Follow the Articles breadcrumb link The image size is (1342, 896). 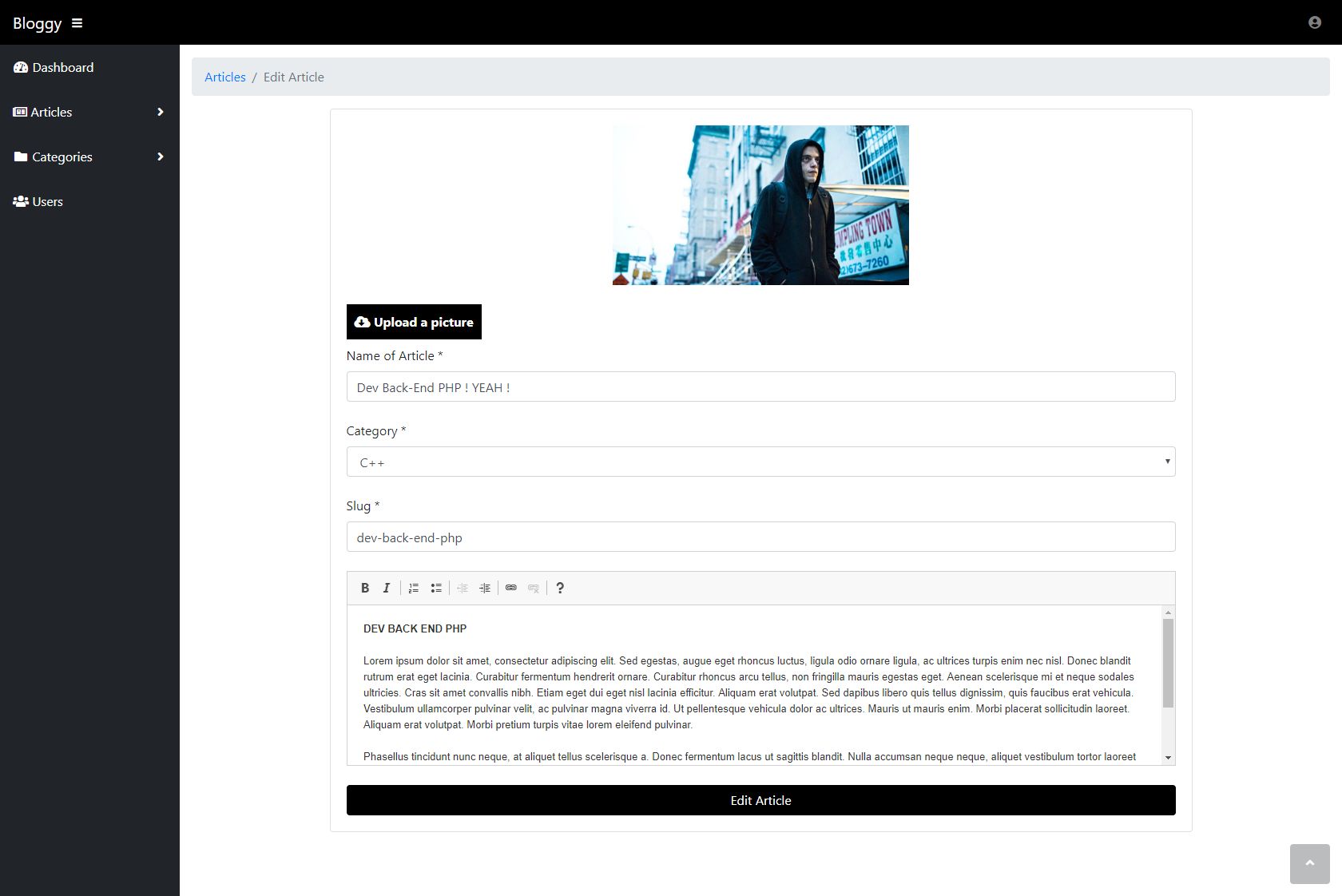(x=225, y=77)
